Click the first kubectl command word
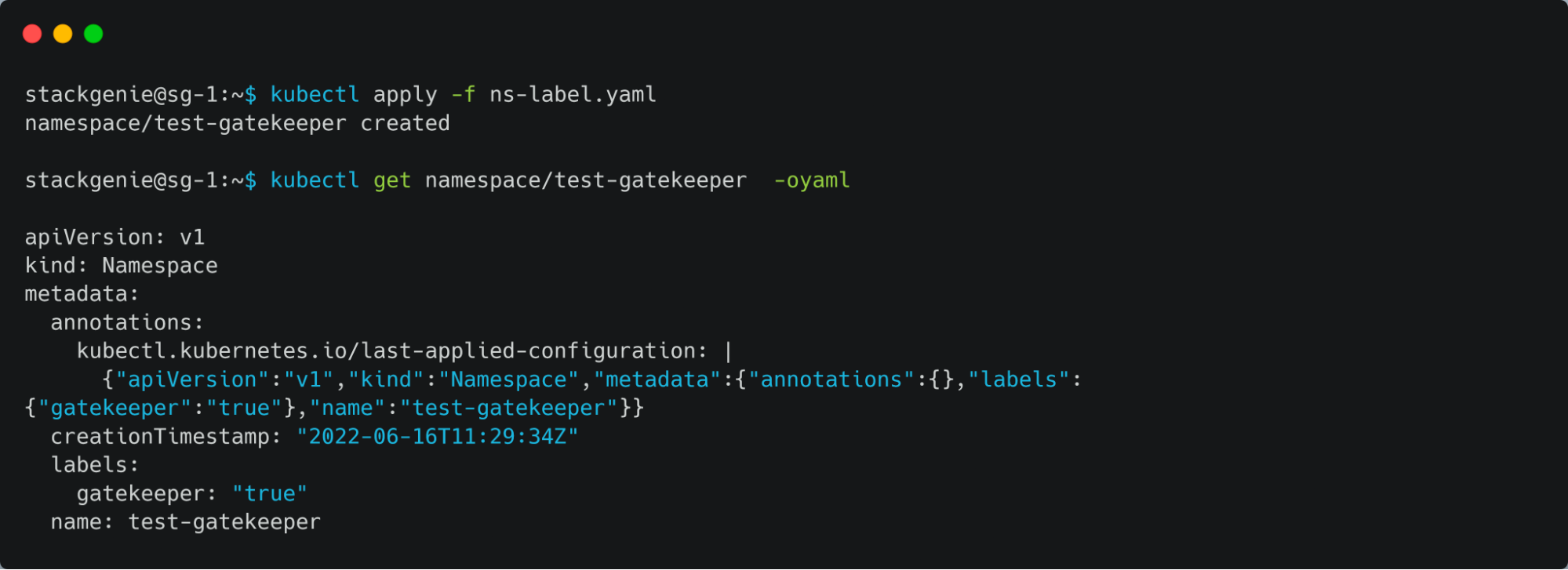This screenshot has height=570, width=1568. tap(315, 94)
